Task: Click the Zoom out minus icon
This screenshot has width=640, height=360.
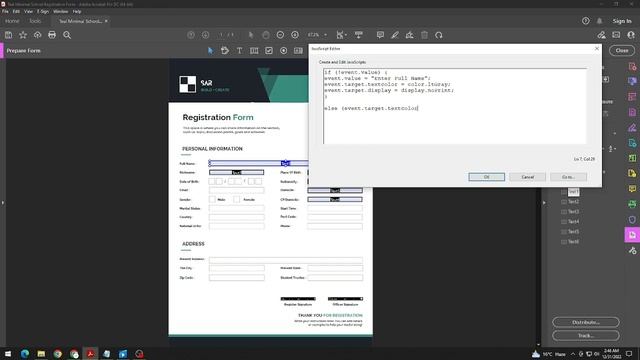Action: (280, 35)
